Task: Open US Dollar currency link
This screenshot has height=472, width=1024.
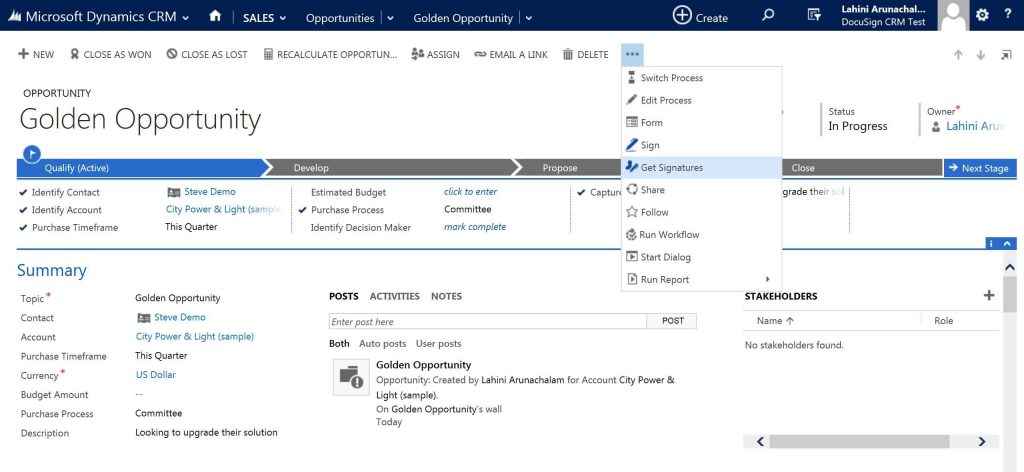Action: 155,375
